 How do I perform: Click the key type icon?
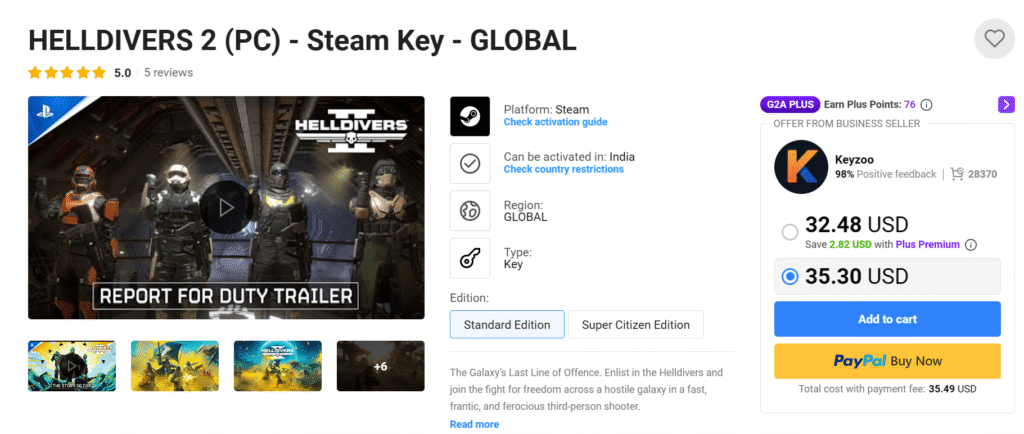point(470,258)
